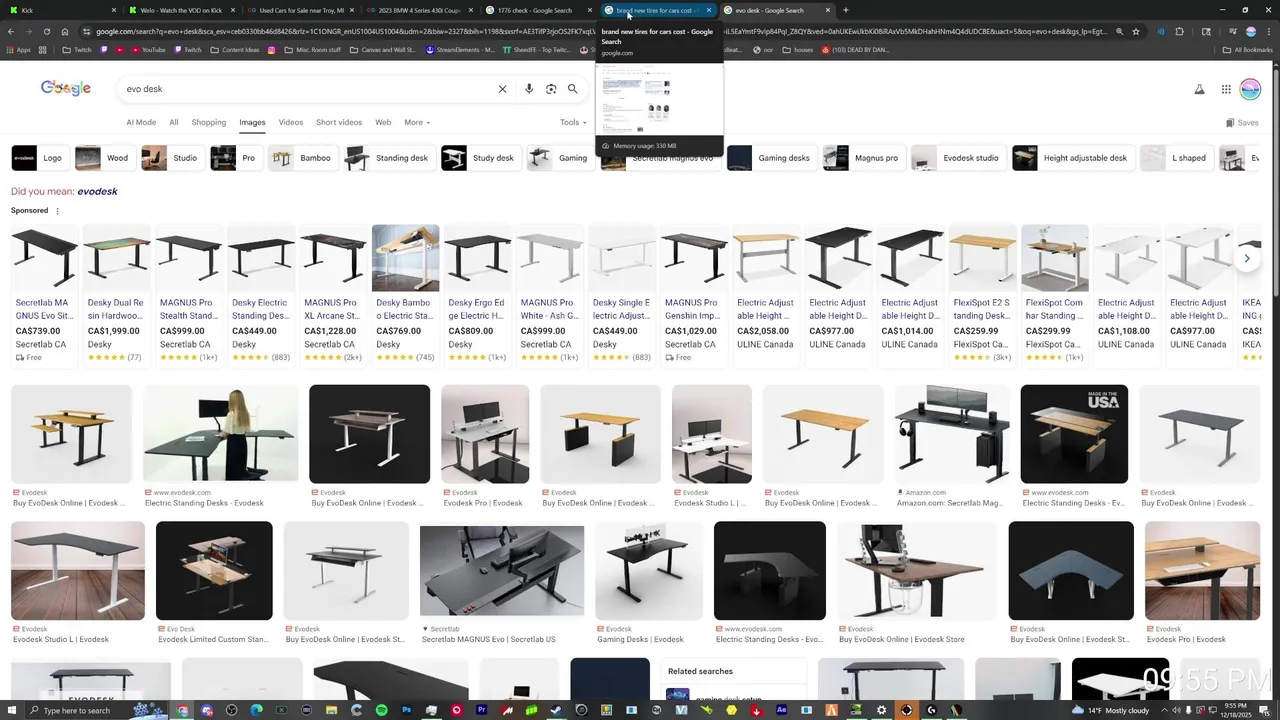
Task: Open Microsoft Edge from the taskbar
Action: coord(257,710)
